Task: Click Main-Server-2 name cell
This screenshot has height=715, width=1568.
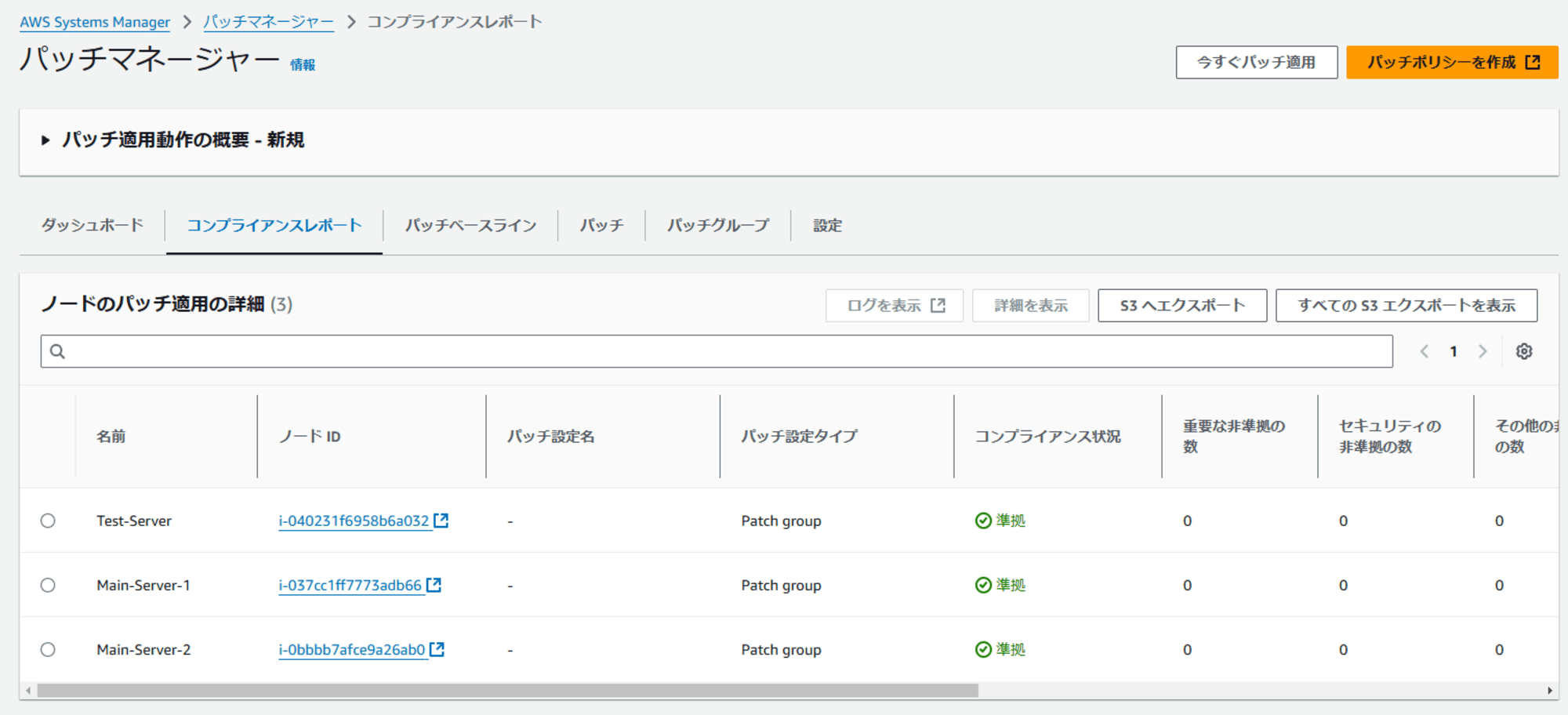Action: point(143,649)
